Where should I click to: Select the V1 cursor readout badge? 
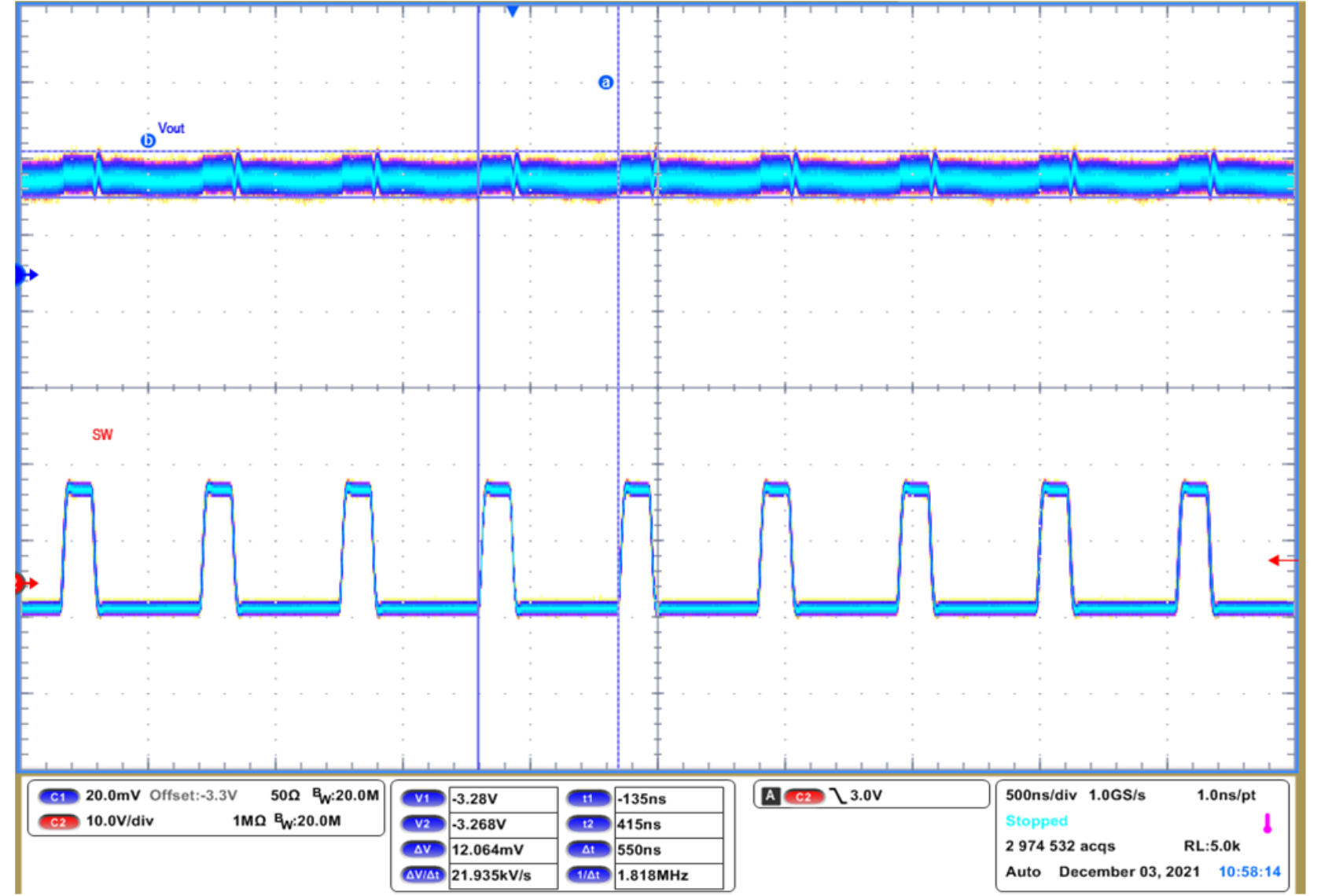[423, 799]
